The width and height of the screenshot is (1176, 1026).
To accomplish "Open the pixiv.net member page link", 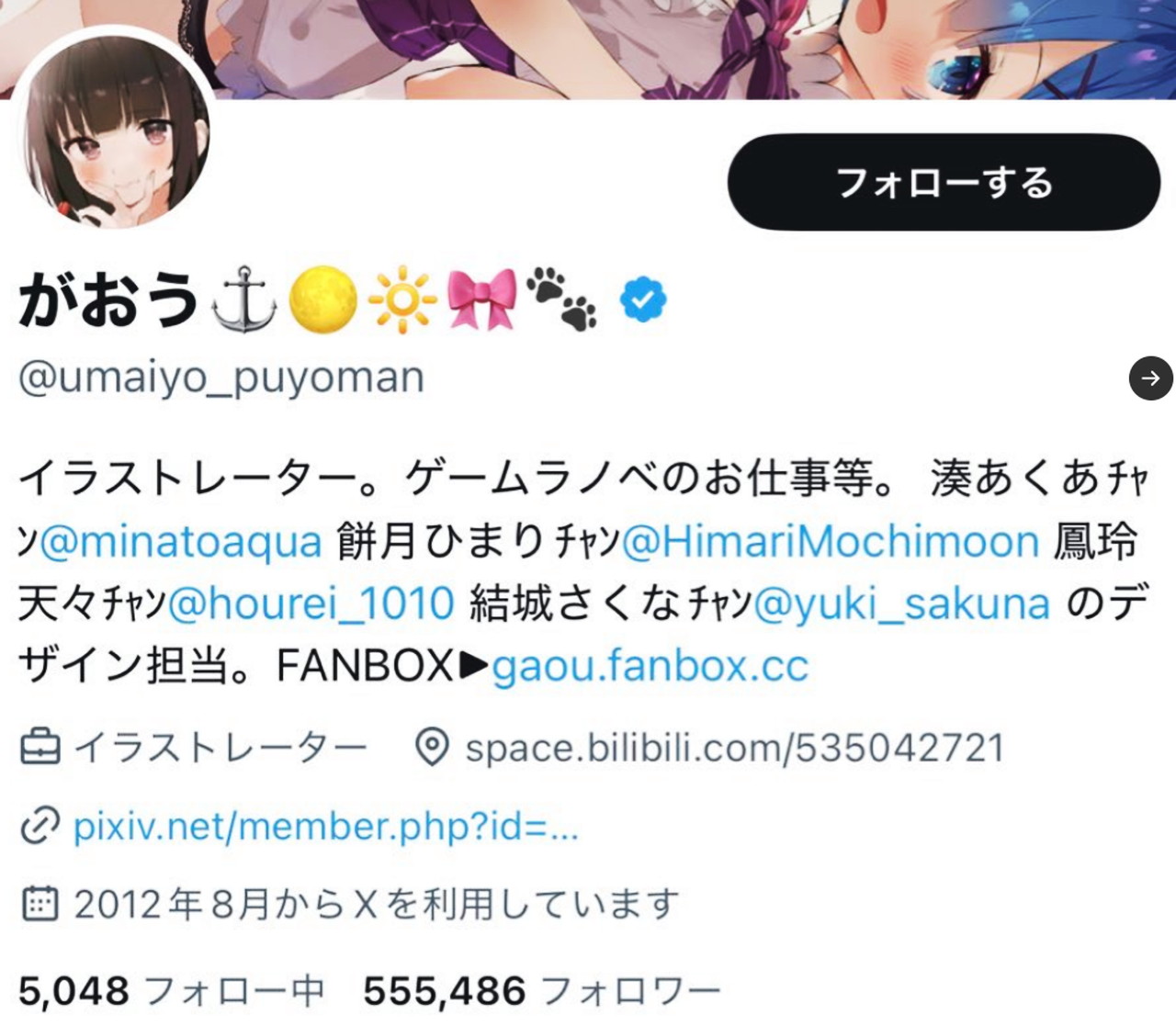I will click(x=326, y=827).
